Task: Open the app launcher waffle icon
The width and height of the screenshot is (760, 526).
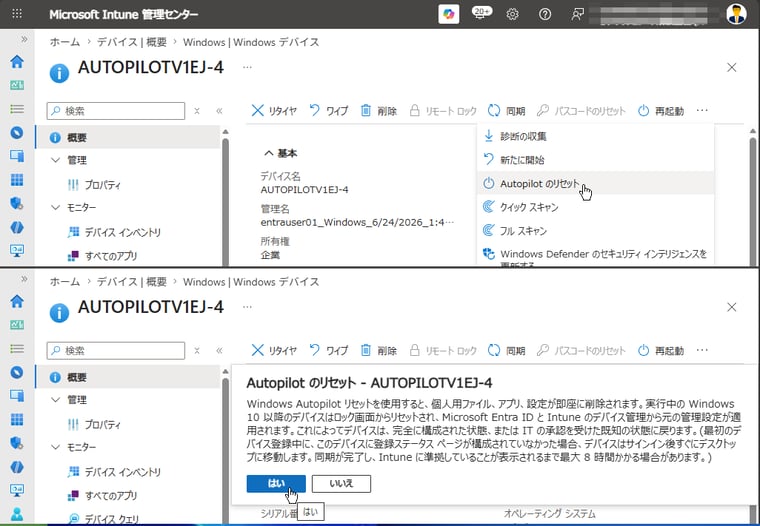Action: tap(17, 14)
